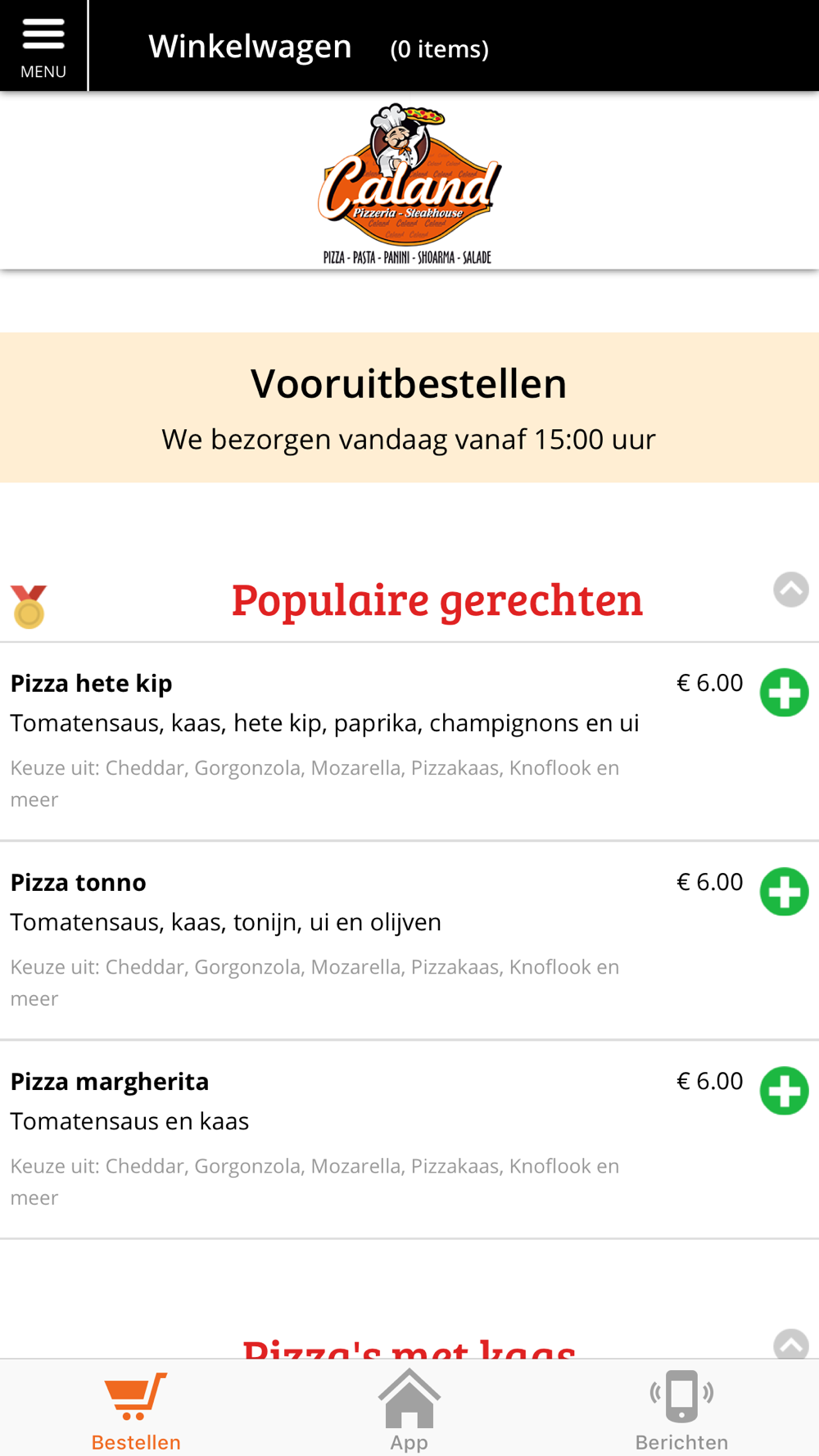The width and height of the screenshot is (819, 1456).
Task: View the (0 items) cart count
Action: coord(440,49)
